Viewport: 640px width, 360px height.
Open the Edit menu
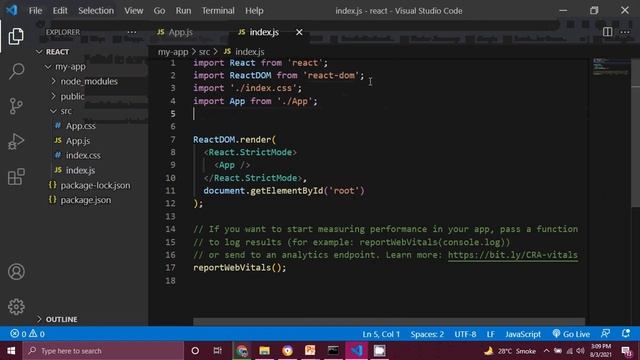60,11
